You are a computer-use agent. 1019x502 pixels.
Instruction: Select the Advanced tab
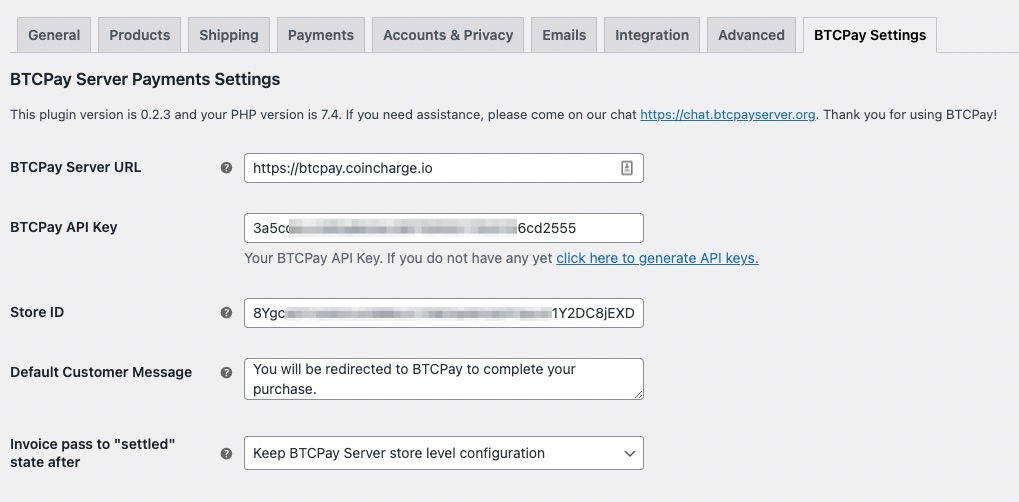click(751, 35)
